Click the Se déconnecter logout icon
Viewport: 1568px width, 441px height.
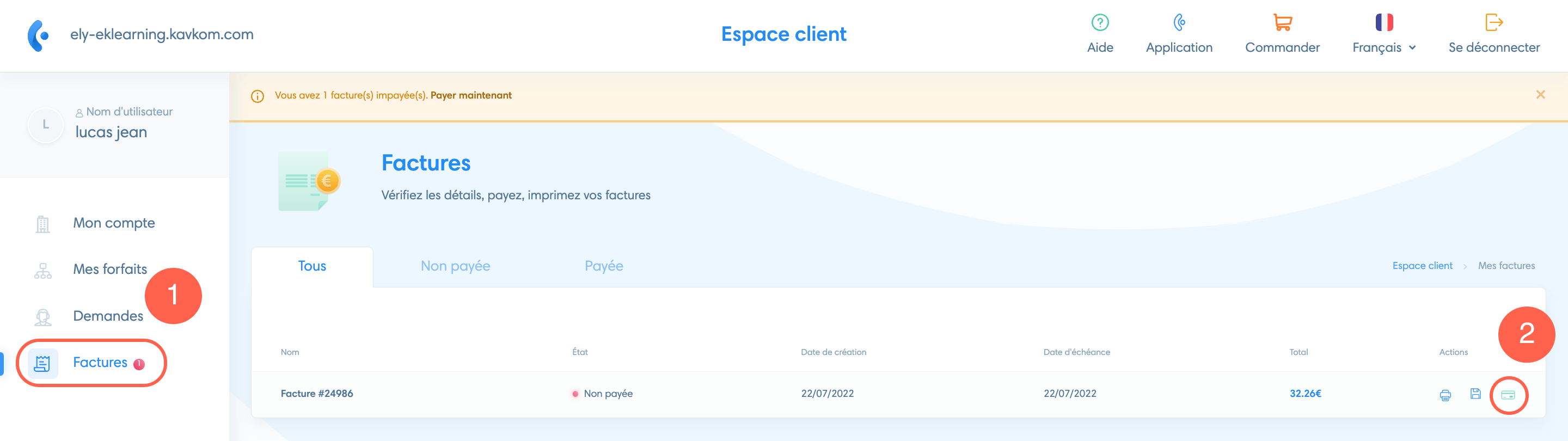pos(1494,22)
